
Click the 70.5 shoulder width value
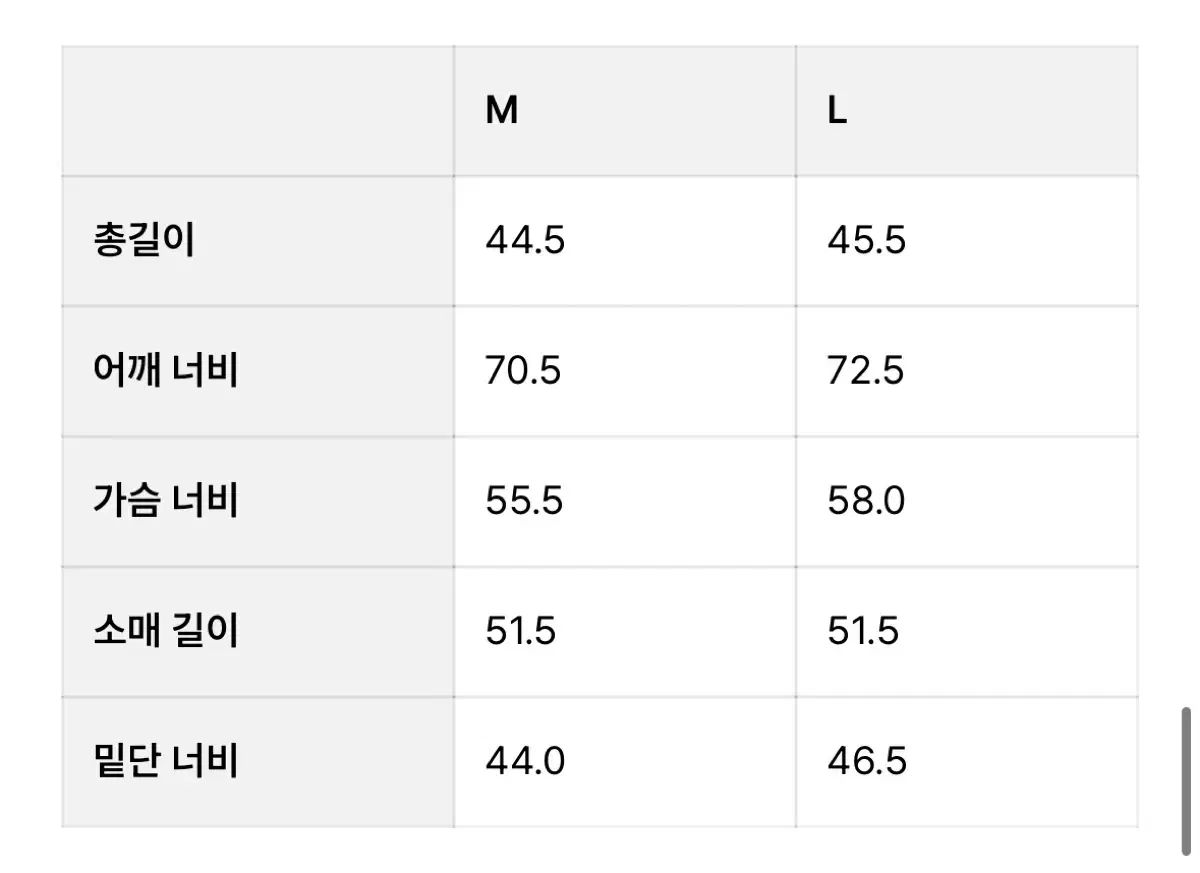pos(523,371)
